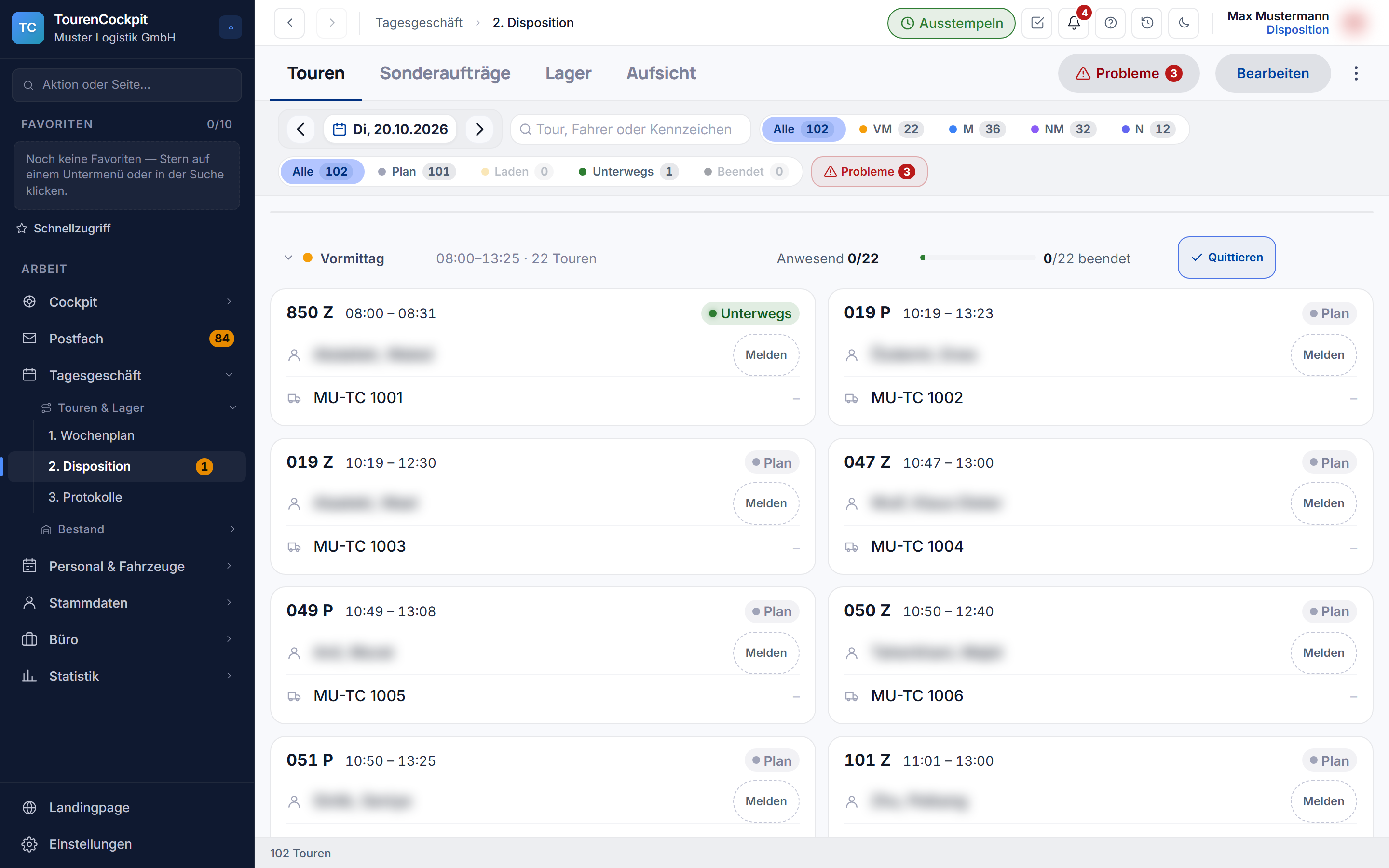Go back with the header left arrow
Viewport: 1389px width, 868px height.
[x=289, y=23]
